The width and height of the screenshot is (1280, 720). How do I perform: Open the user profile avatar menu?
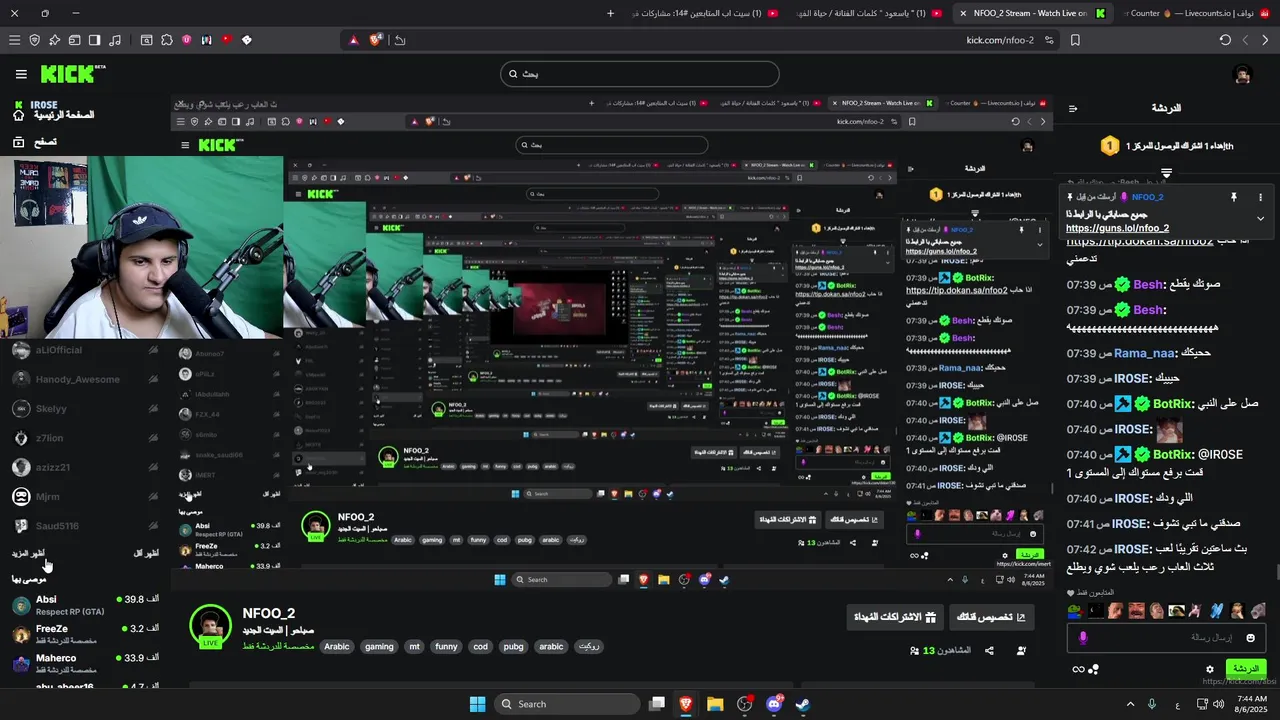1242,75
